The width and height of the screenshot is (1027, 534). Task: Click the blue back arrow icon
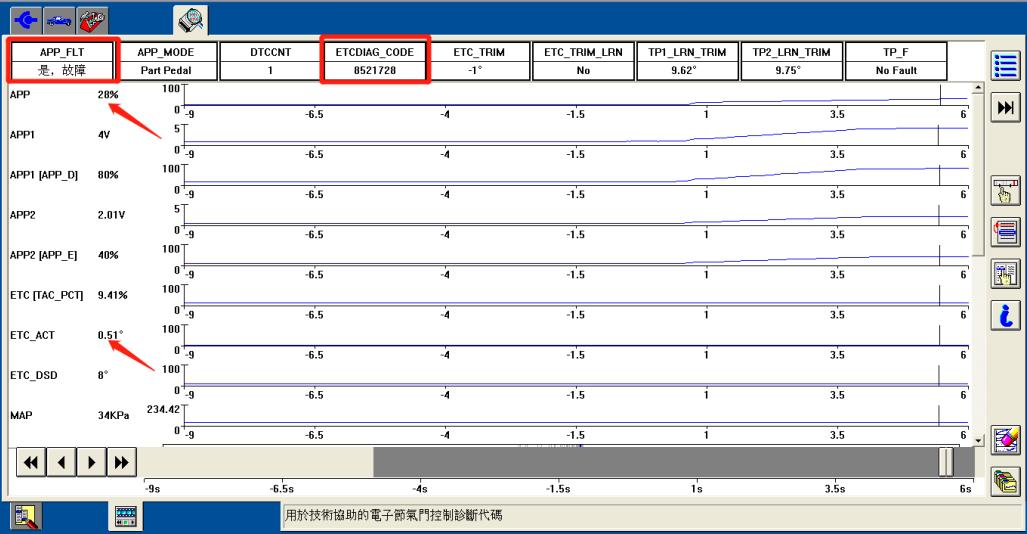click(26, 21)
